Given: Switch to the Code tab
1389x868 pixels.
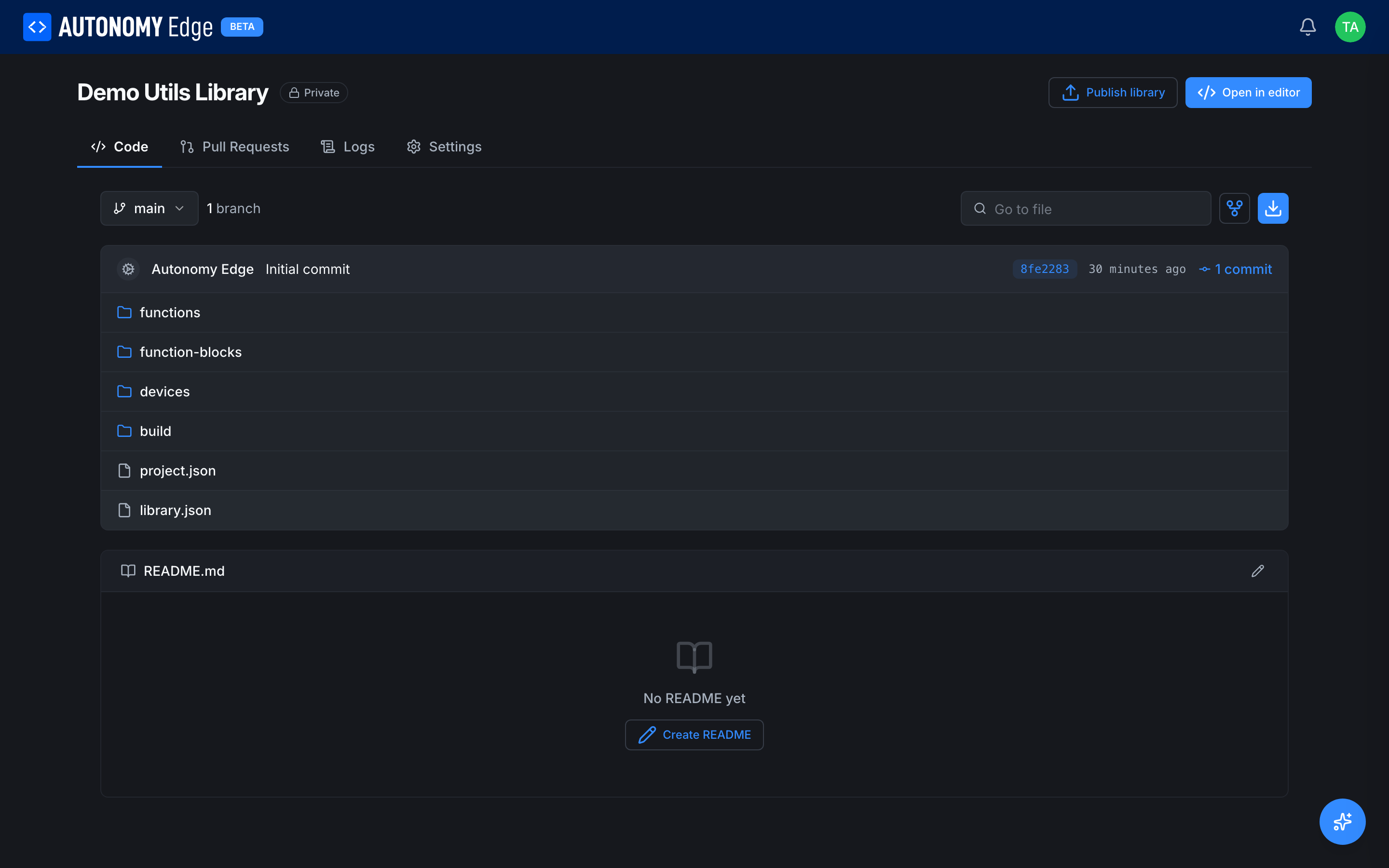Looking at the screenshot, I should 120,147.
